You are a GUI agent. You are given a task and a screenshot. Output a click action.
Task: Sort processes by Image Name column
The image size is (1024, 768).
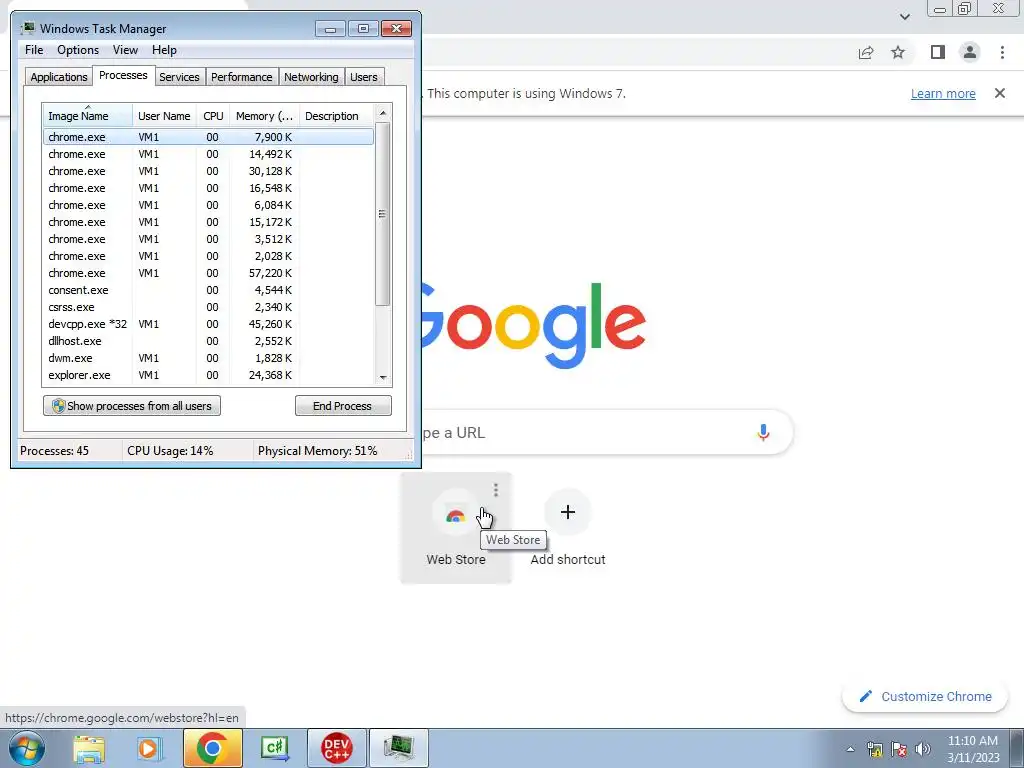(87, 116)
